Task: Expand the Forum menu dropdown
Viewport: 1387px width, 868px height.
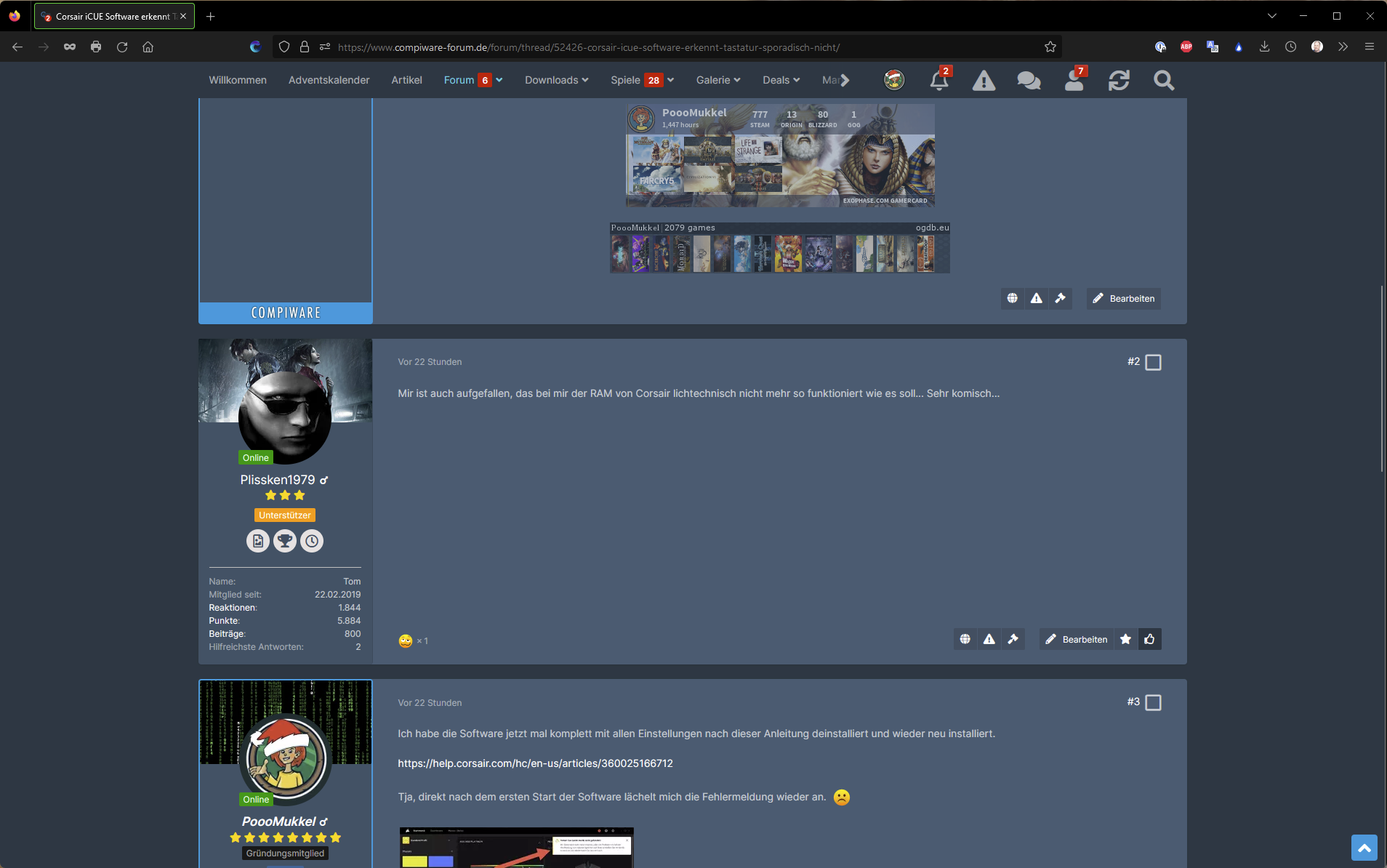Action: click(499, 80)
